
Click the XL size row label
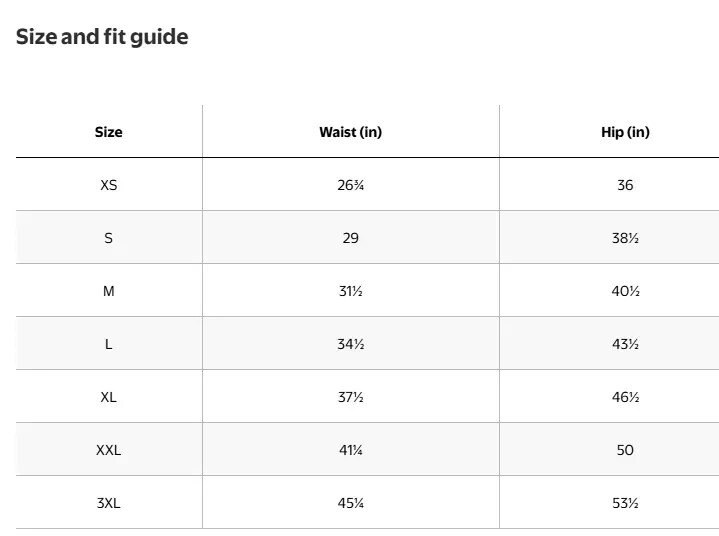pyautogui.click(x=109, y=397)
